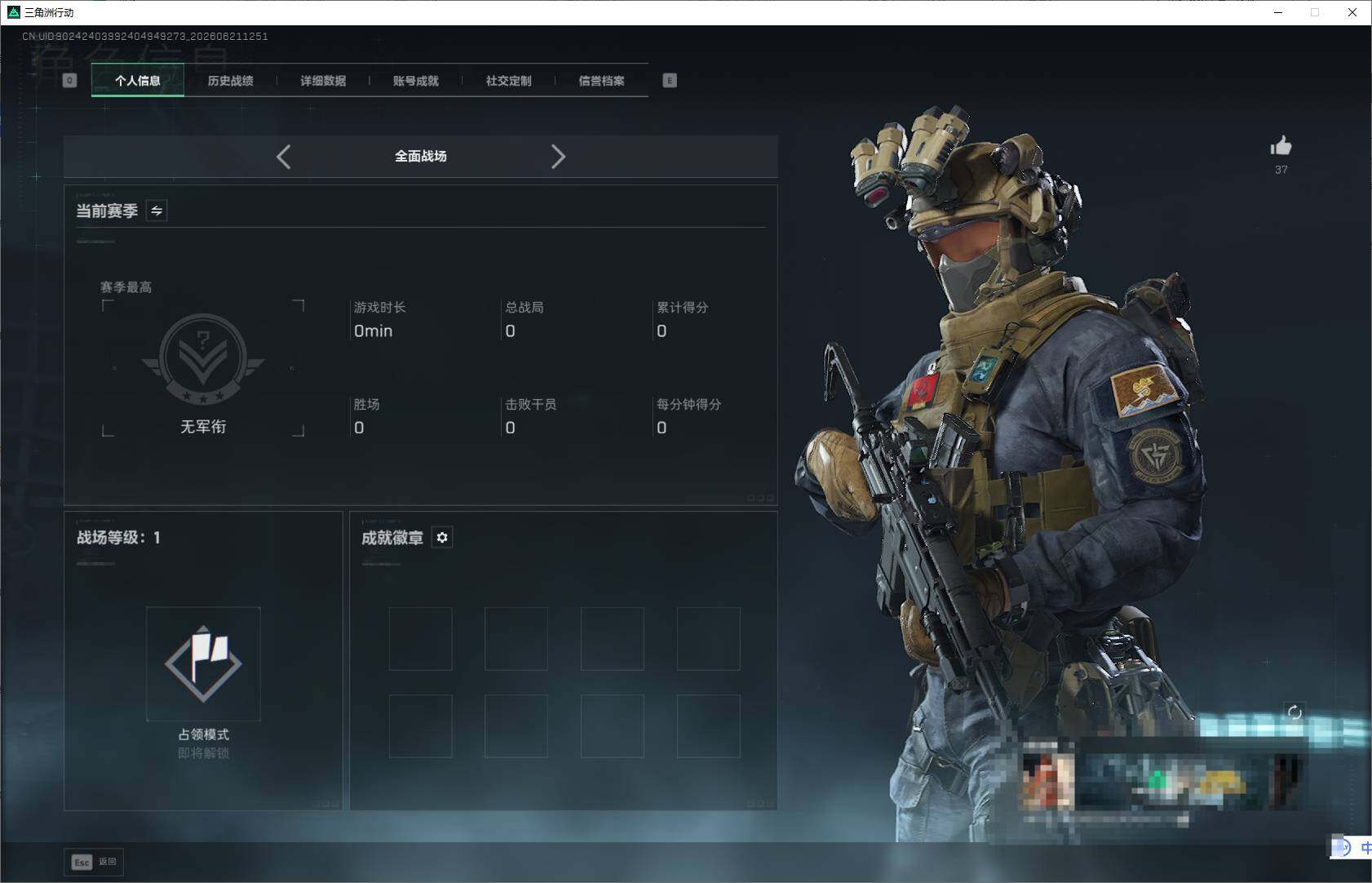Select the fourth empty badge slot in the top row
1372x883 pixels.
click(x=709, y=639)
